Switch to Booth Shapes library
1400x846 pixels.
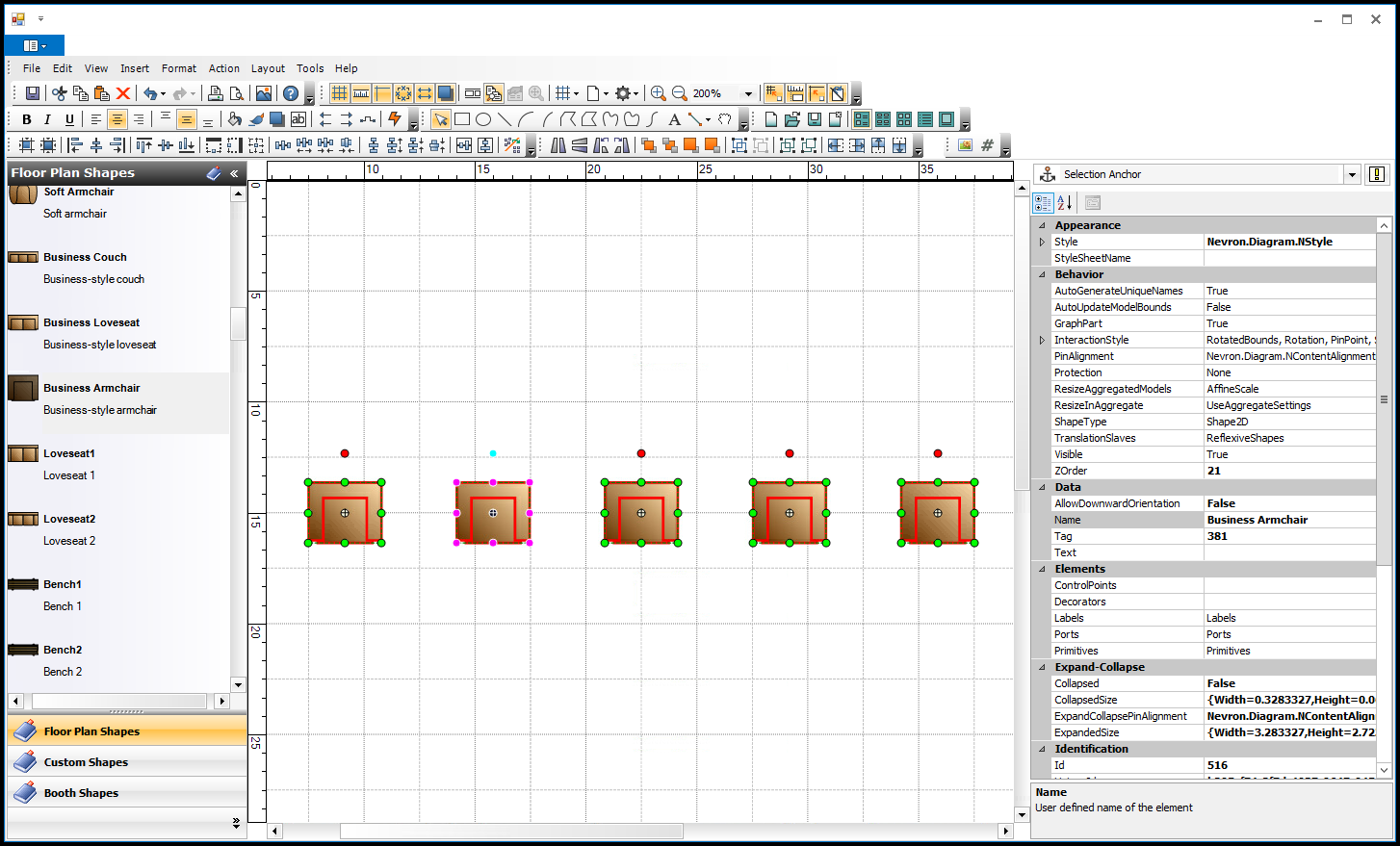(127, 792)
